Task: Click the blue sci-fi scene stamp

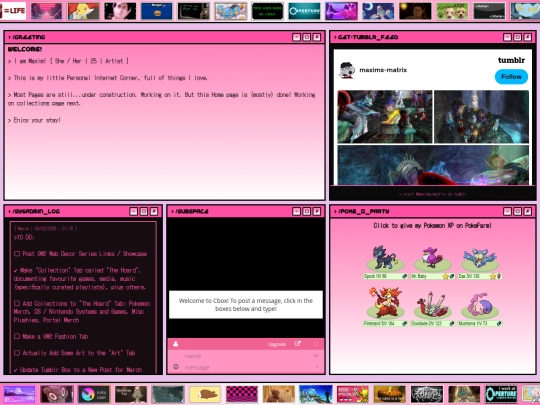Action: (315, 394)
